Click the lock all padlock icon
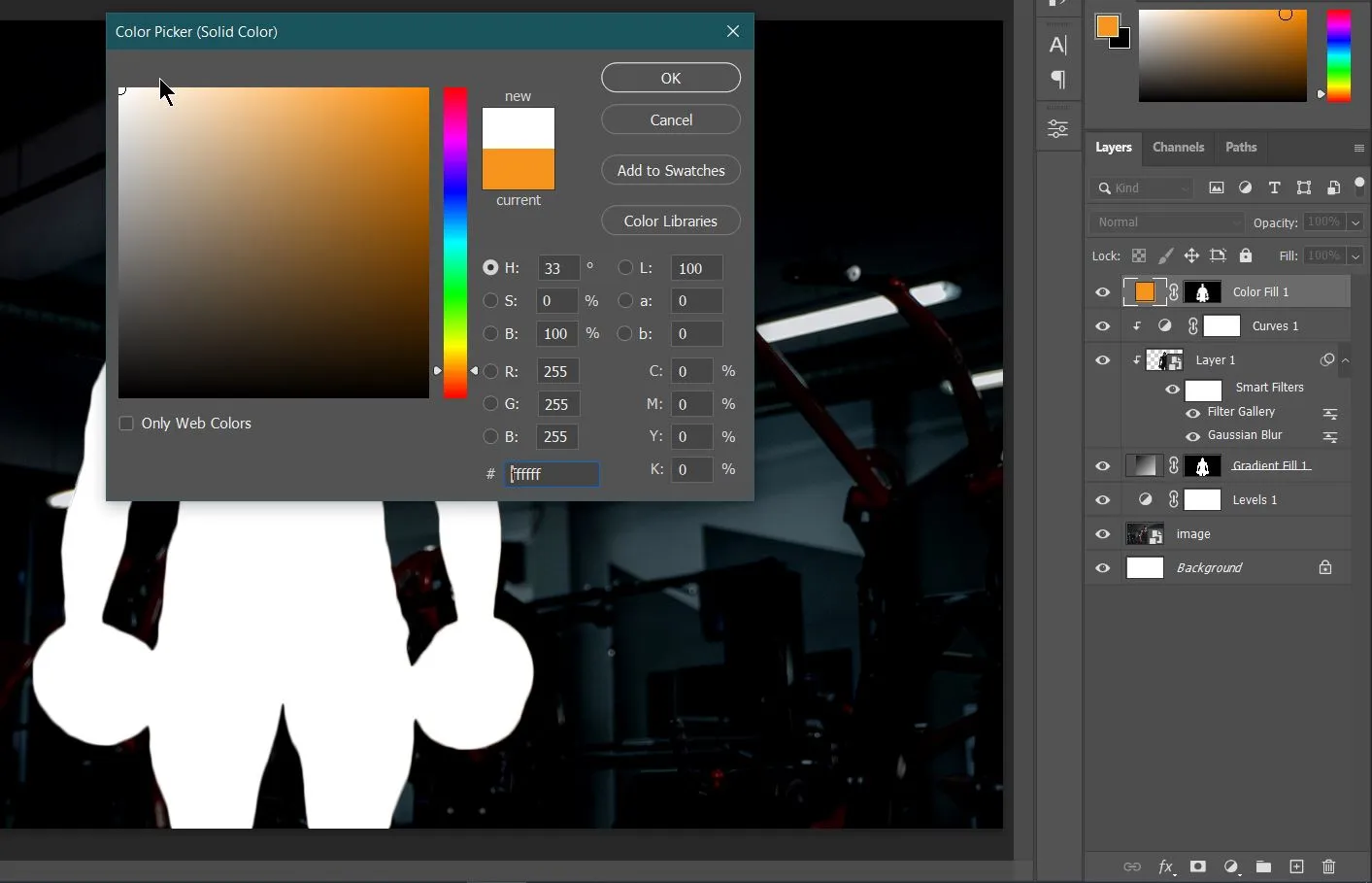The width and height of the screenshot is (1372, 883). pyautogui.click(x=1246, y=255)
